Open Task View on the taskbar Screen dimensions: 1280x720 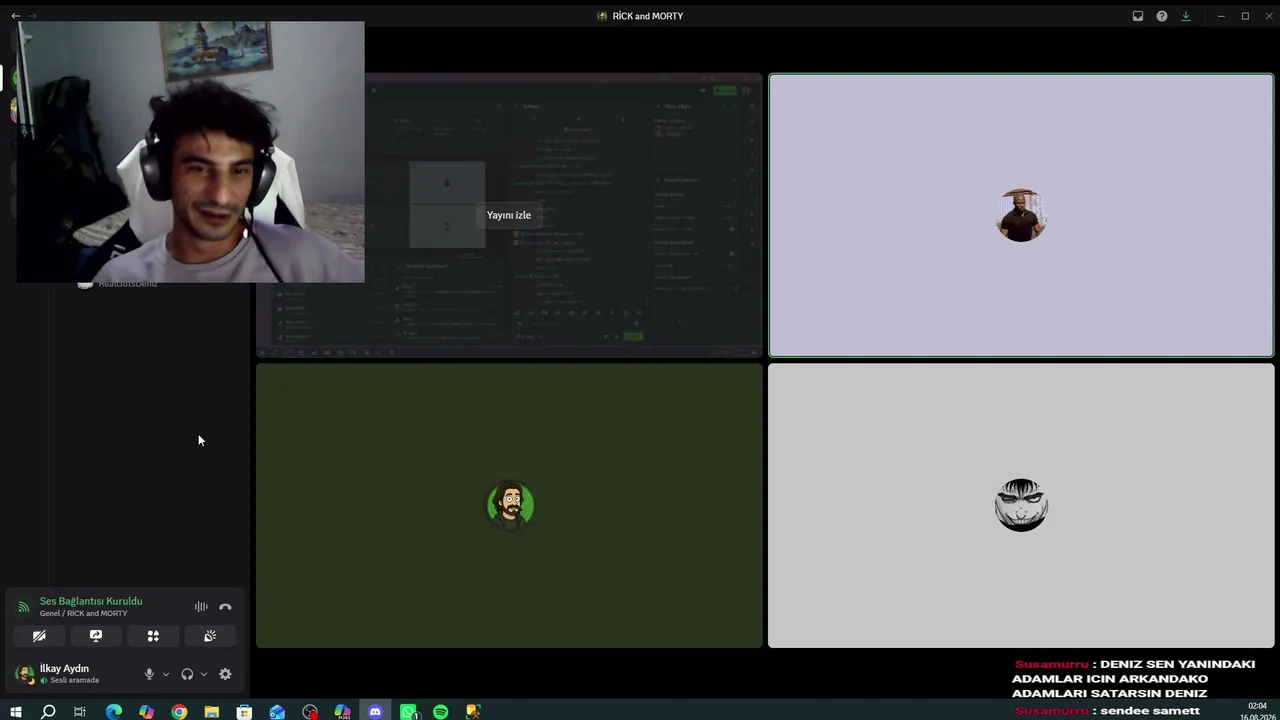80,712
